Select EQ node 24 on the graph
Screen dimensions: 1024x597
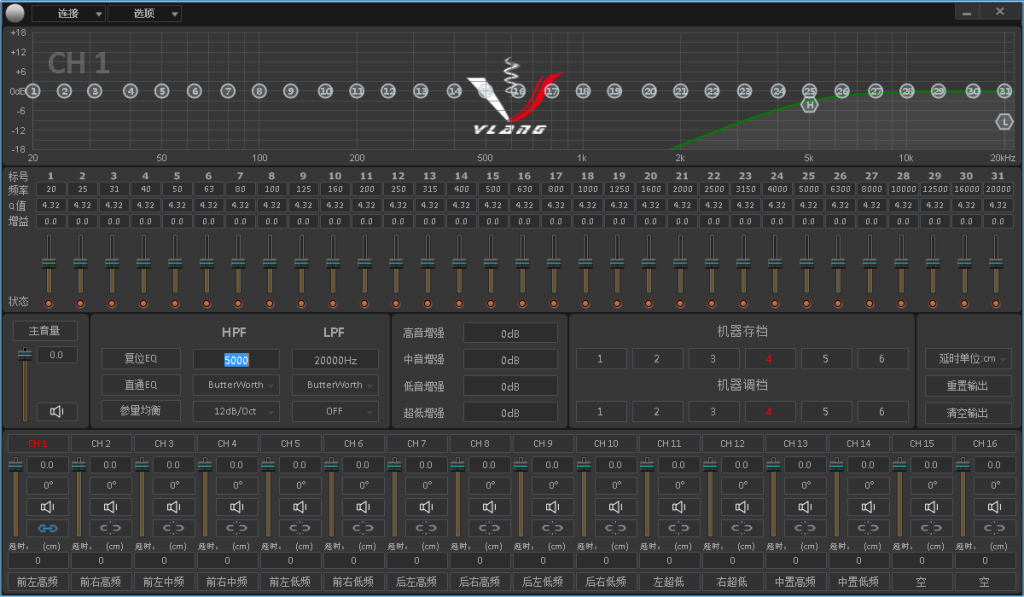[778, 91]
